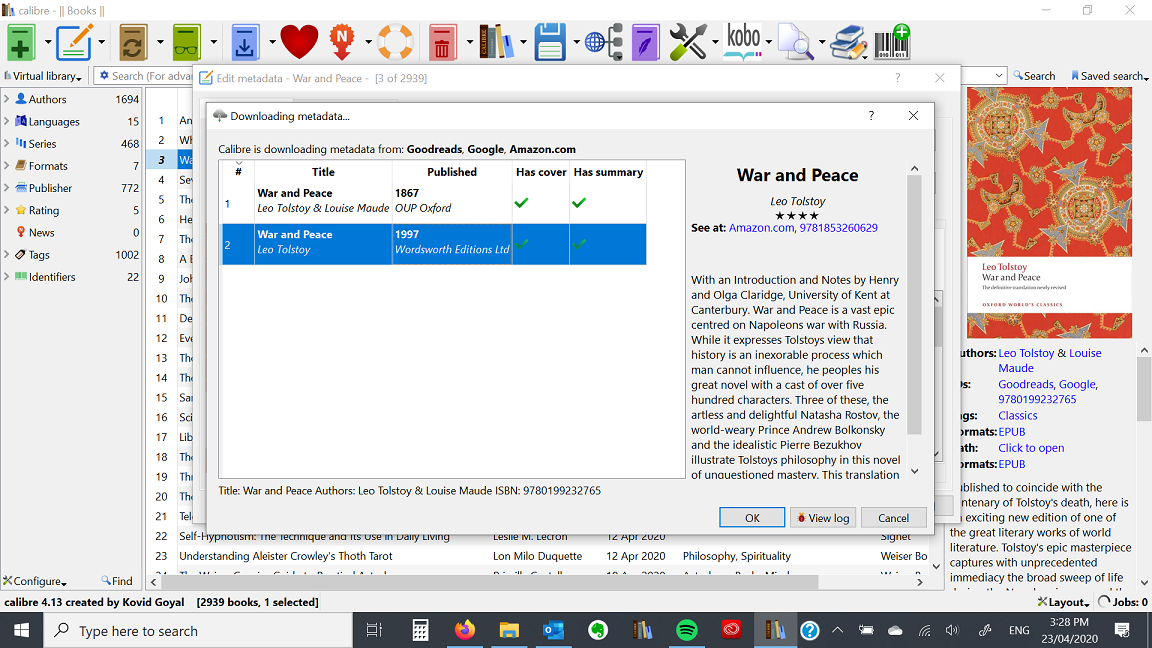Click the Kobo utilities icon

pos(744,42)
